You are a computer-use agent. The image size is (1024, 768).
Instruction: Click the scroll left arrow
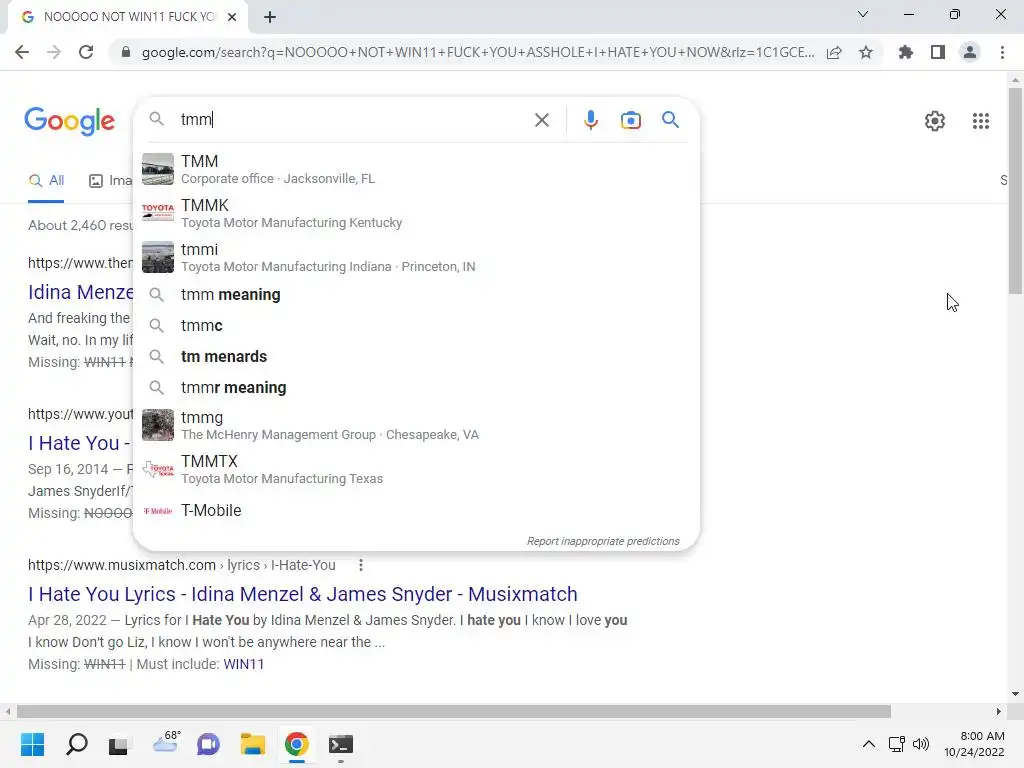click(8, 711)
